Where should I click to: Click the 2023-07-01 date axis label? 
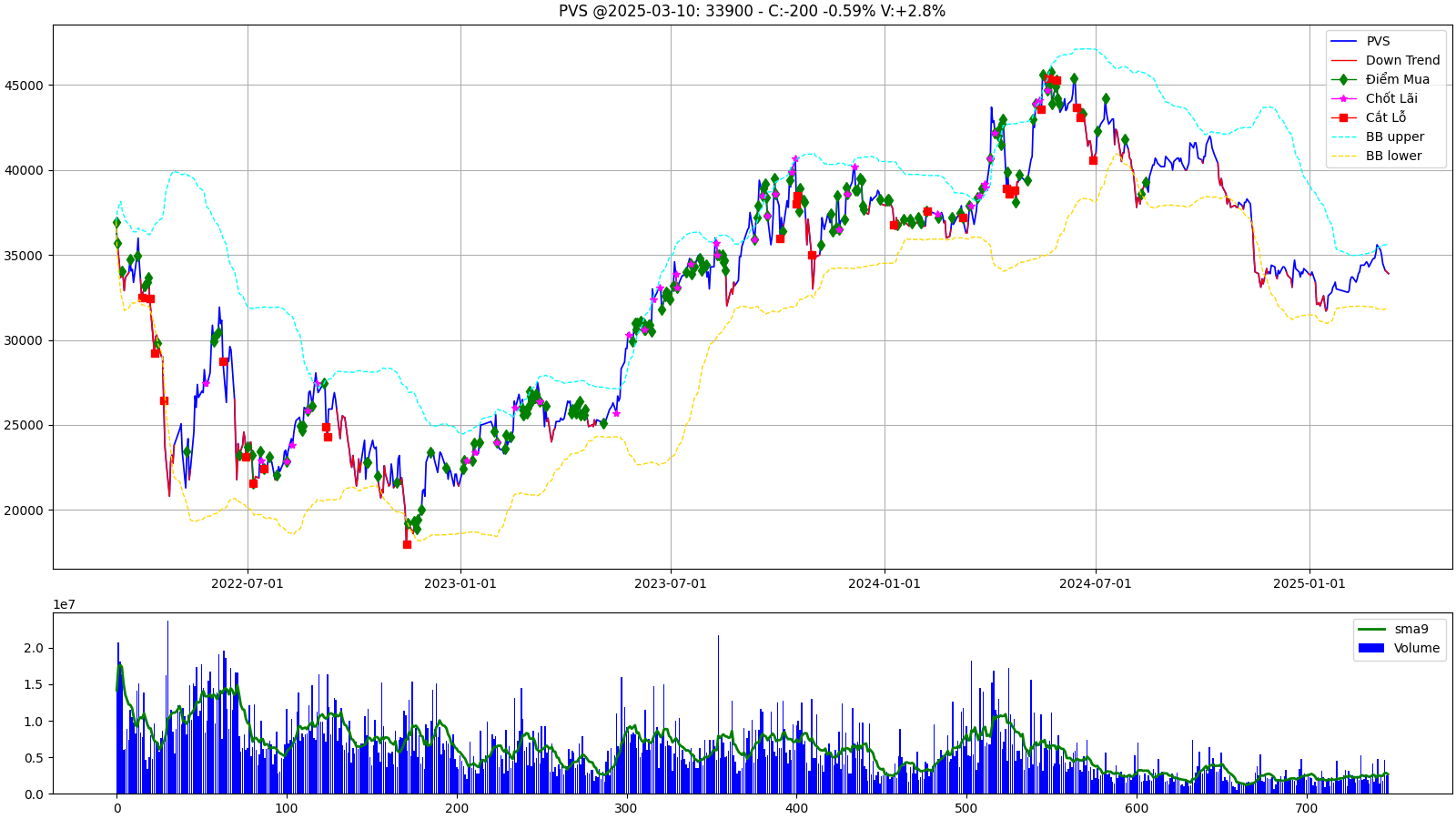point(671,583)
